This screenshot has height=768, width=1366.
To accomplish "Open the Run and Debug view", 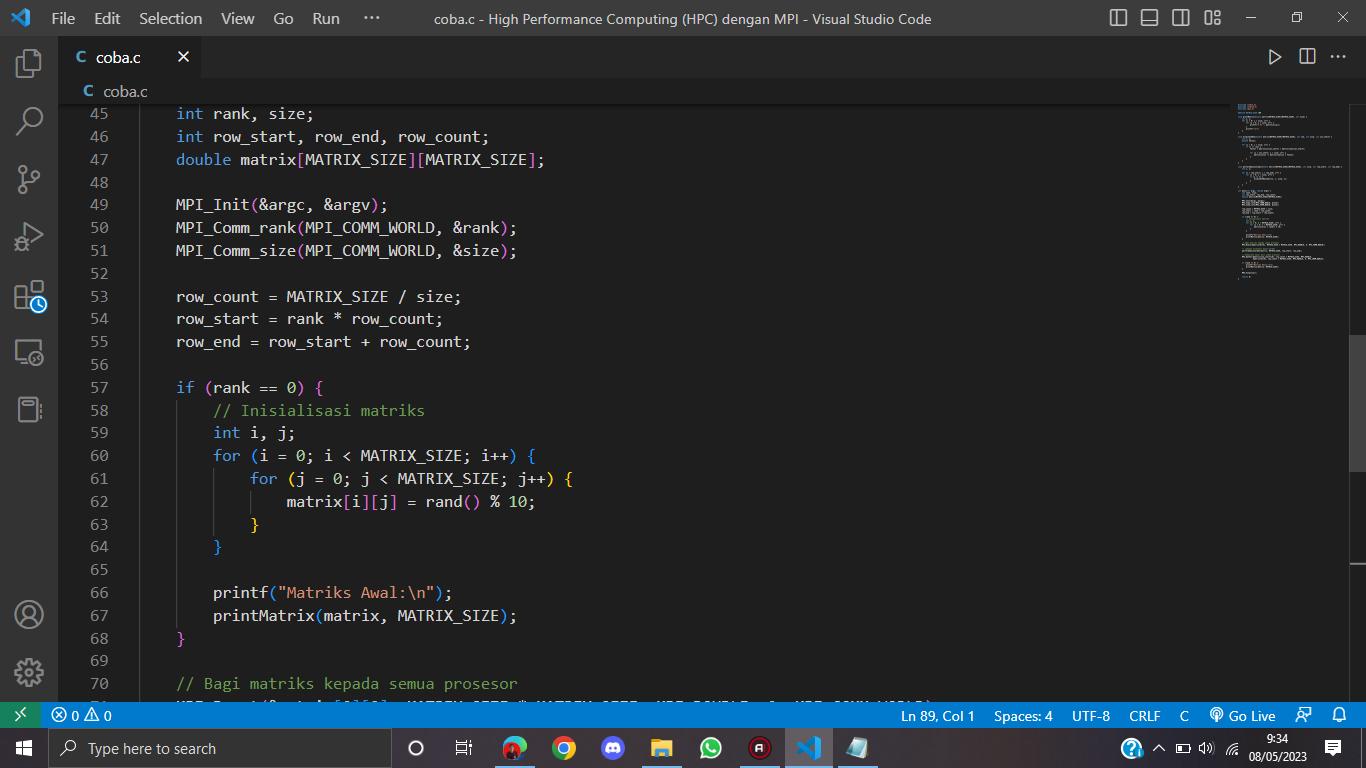I will click(x=29, y=238).
